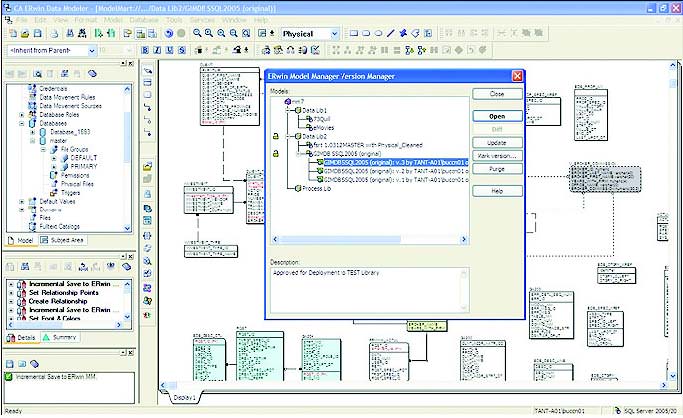Screen dimensions: 683x418
Task: Expand the Default Values tree node
Action: tap(22, 202)
